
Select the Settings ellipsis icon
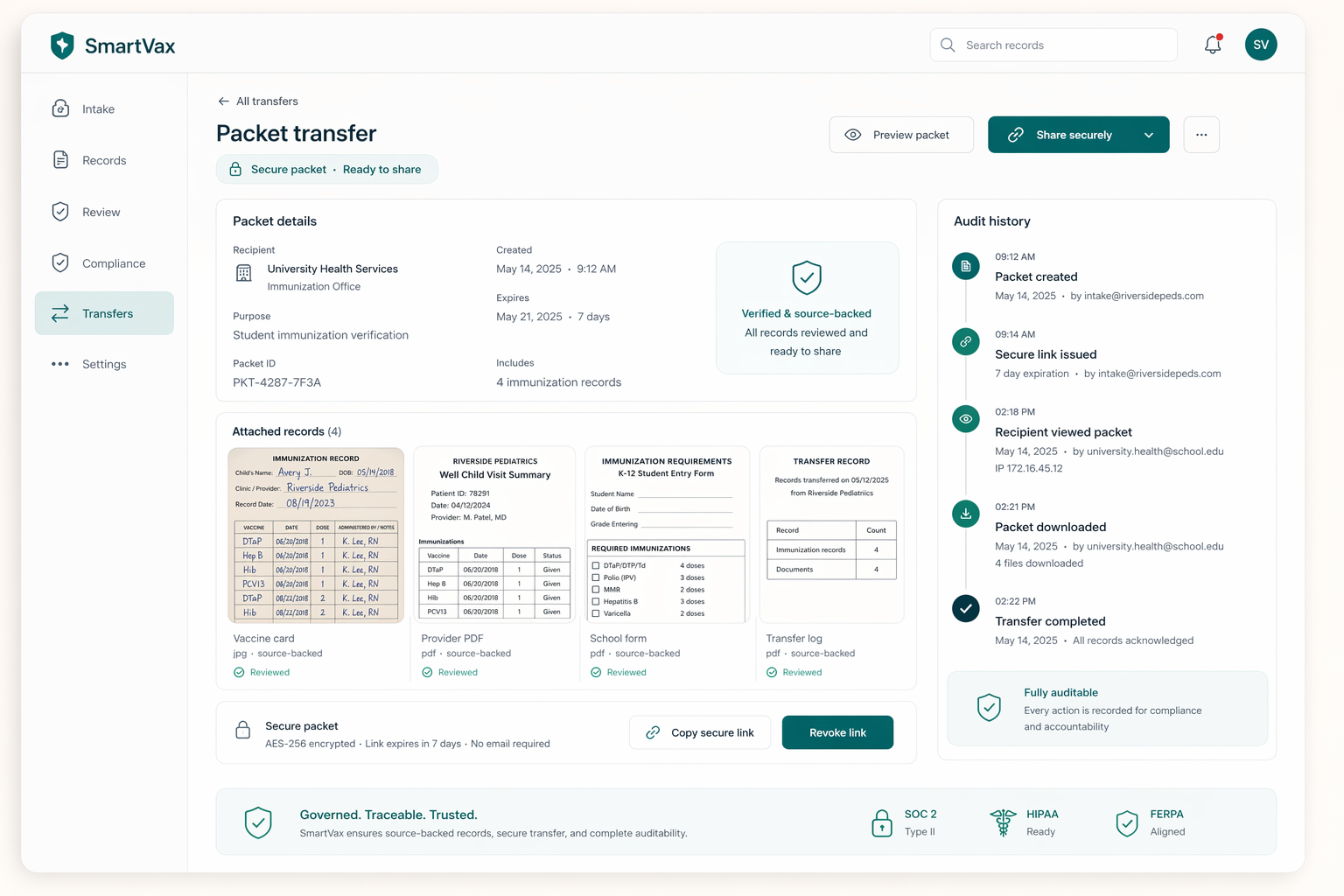[x=59, y=364]
